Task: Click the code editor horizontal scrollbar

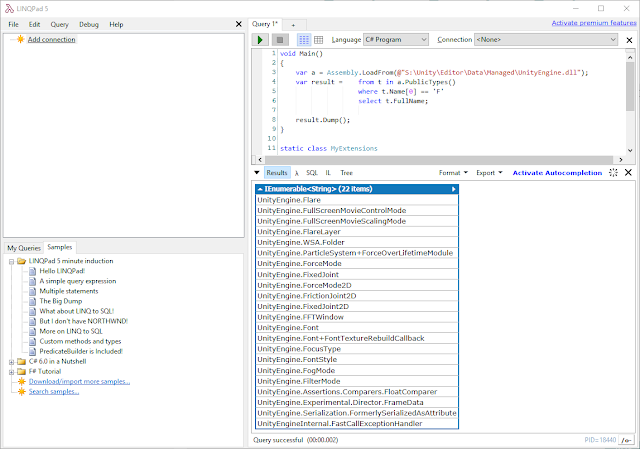Action: [439, 160]
